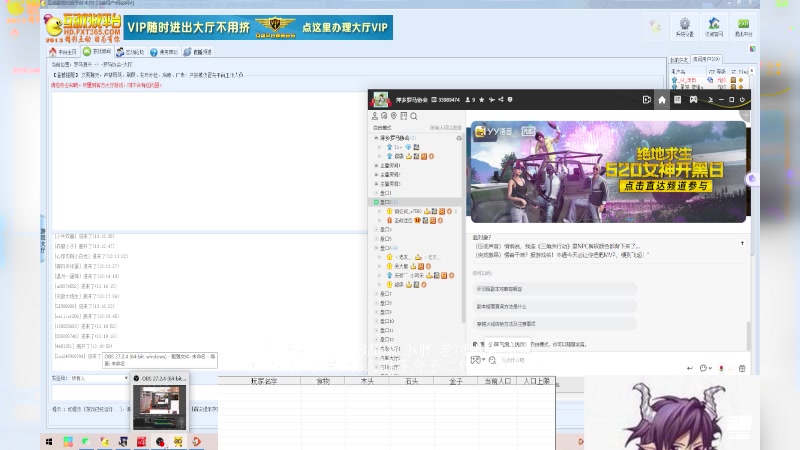This screenshot has height=450, width=800.
Task: Click the picture icon in YY chat input
Action: (475, 360)
